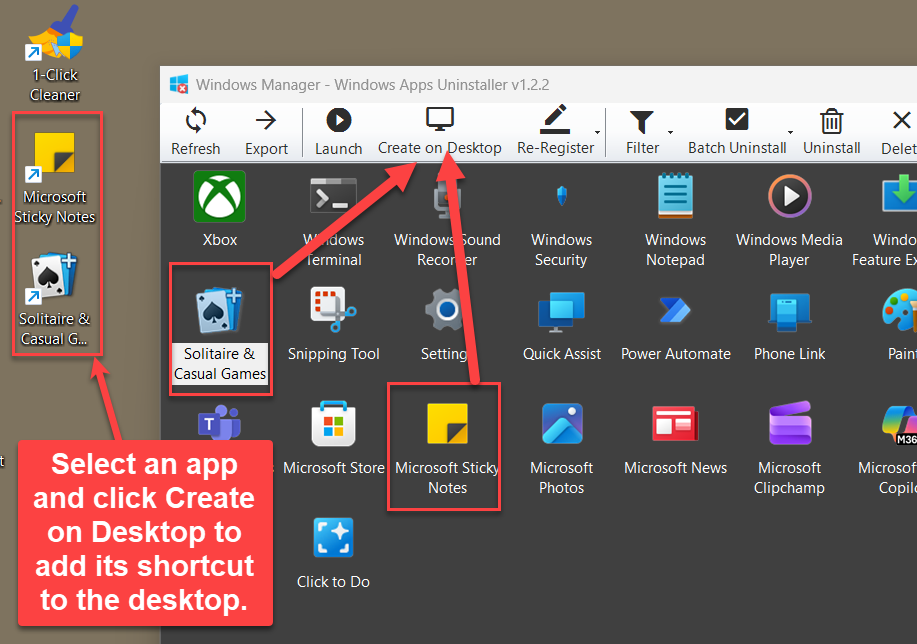Select the Microsoft News app
The height and width of the screenshot is (644, 917).
click(x=675, y=439)
